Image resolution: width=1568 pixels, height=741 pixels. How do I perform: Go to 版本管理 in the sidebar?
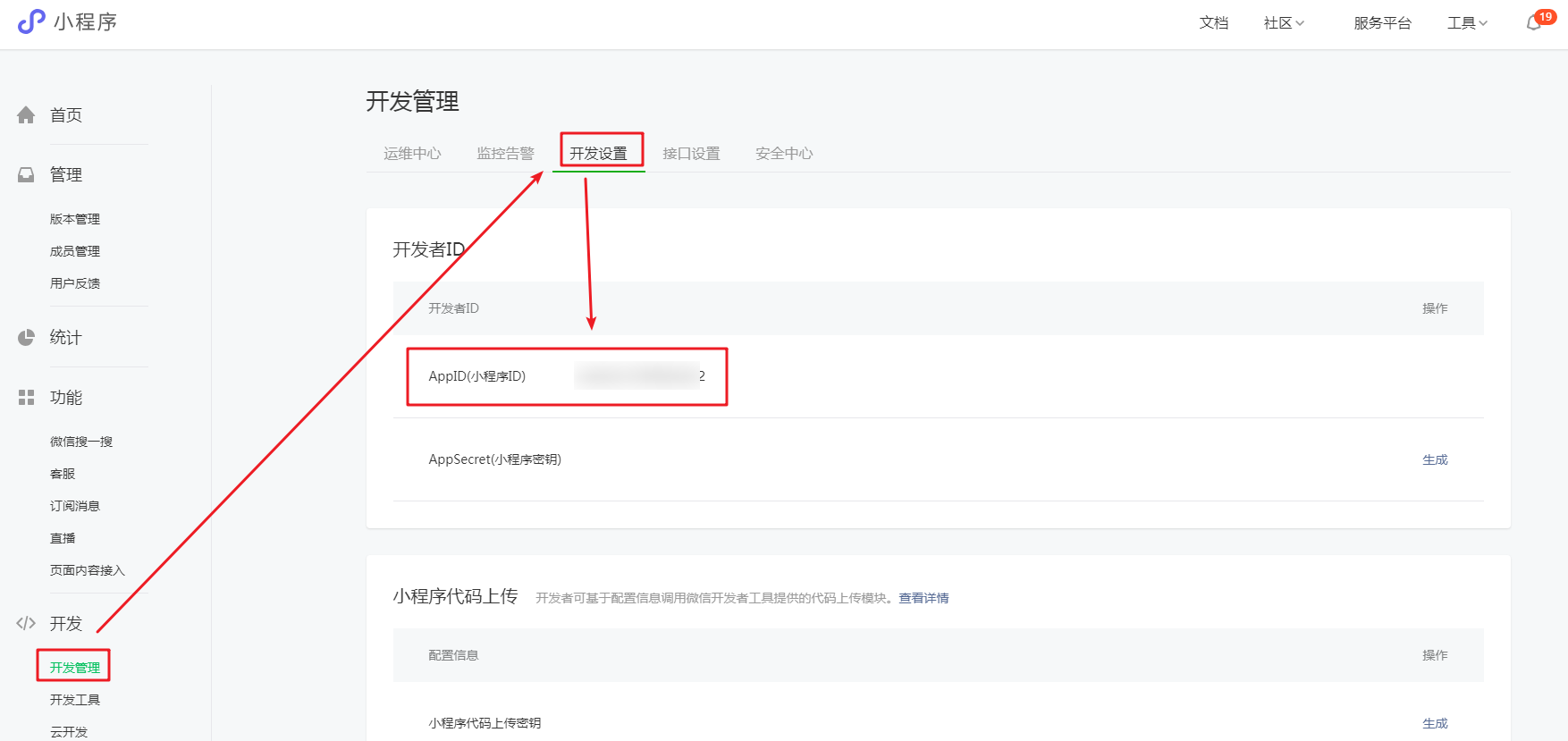point(75,219)
